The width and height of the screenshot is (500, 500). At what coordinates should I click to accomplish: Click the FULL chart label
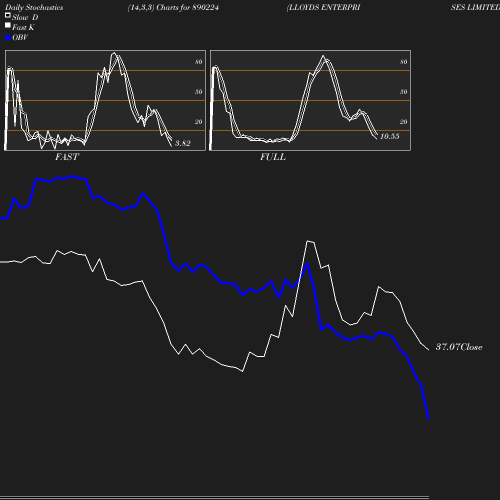pos(273,157)
